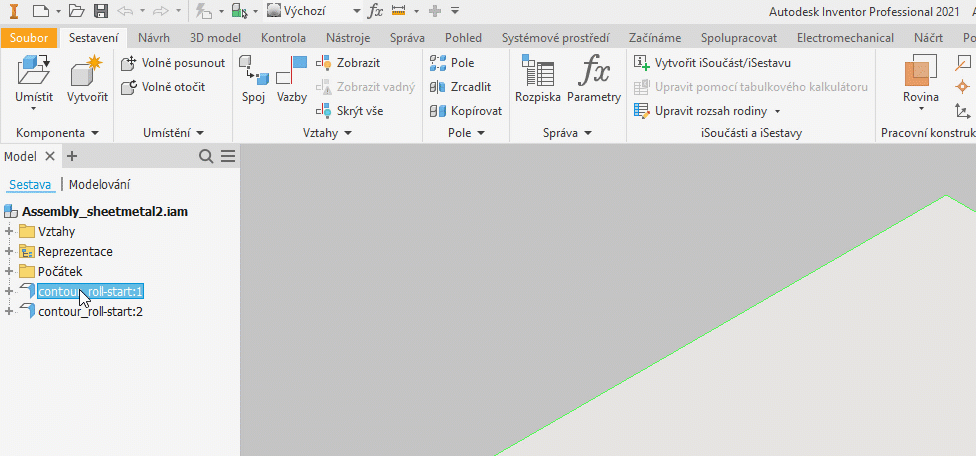
Task: Click Zobrazit relationships
Action: [348, 63]
